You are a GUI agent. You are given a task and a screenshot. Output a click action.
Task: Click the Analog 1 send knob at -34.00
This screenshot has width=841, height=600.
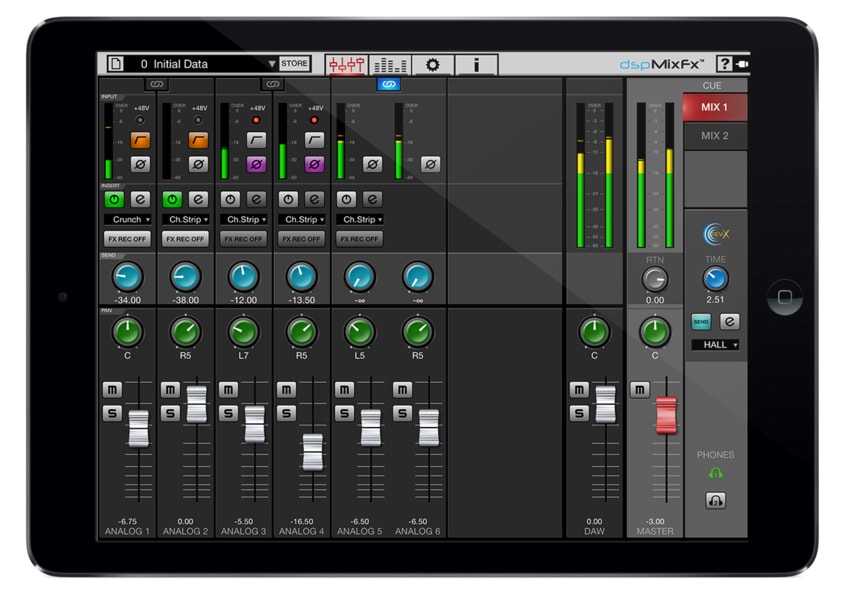pos(127,277)
